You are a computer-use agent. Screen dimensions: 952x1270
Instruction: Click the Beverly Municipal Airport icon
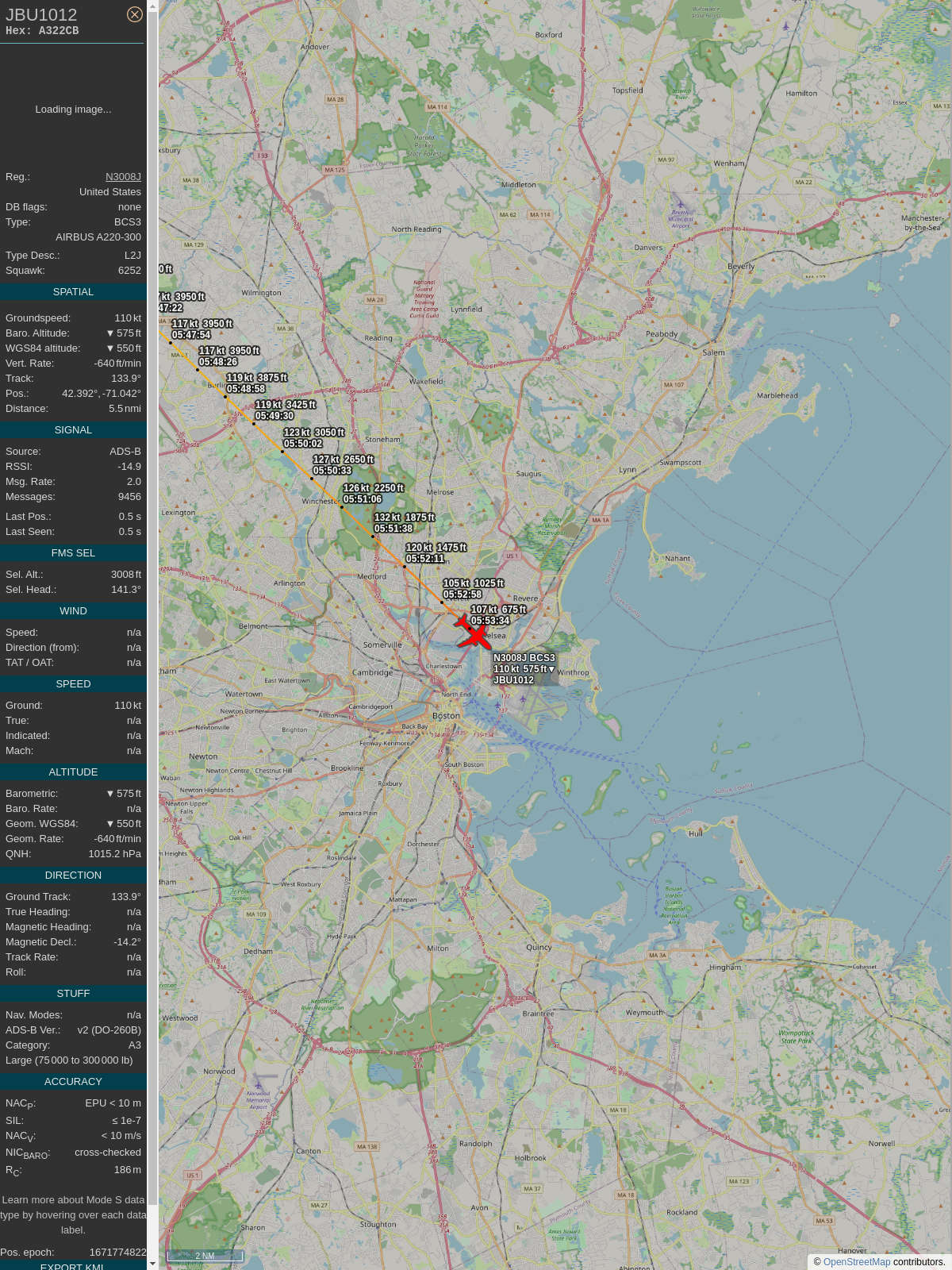[x=680, y=205]
